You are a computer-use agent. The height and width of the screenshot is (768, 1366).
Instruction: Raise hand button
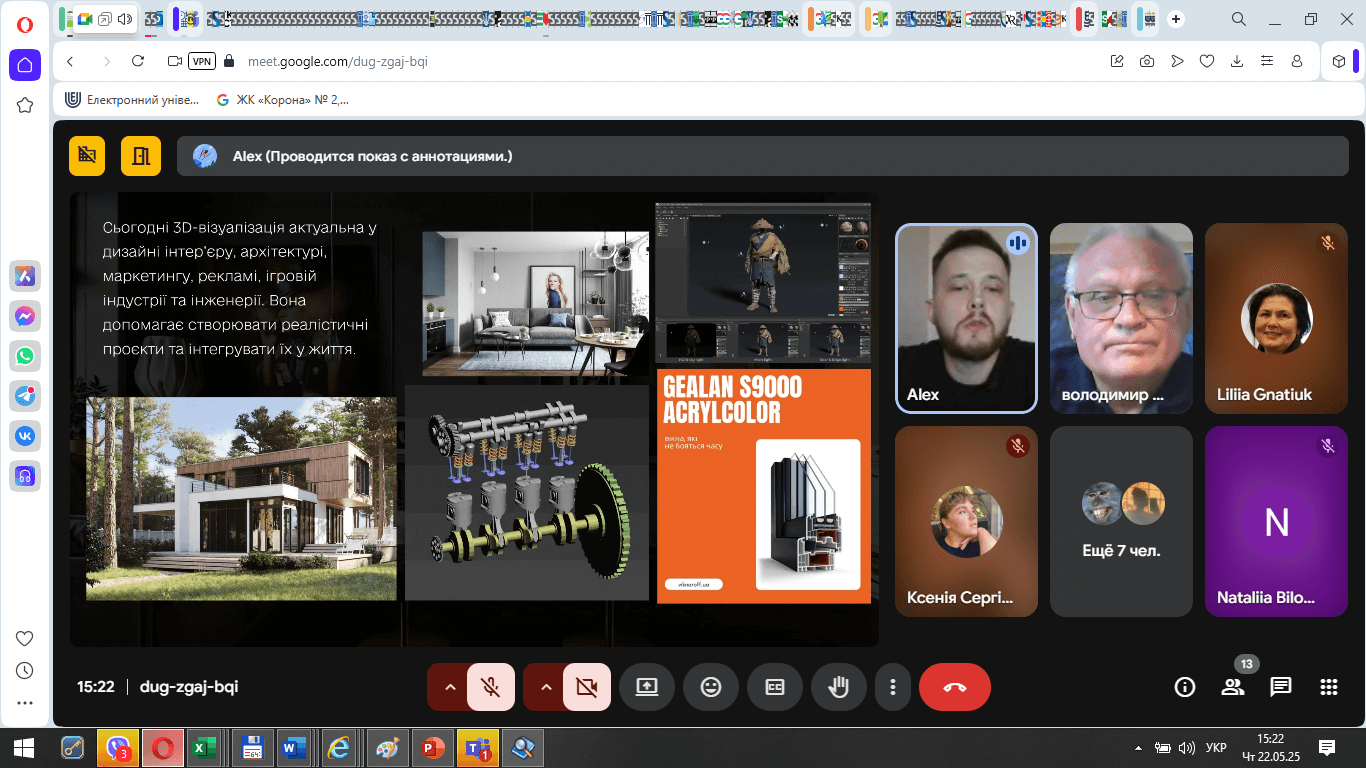coord(839,687)
